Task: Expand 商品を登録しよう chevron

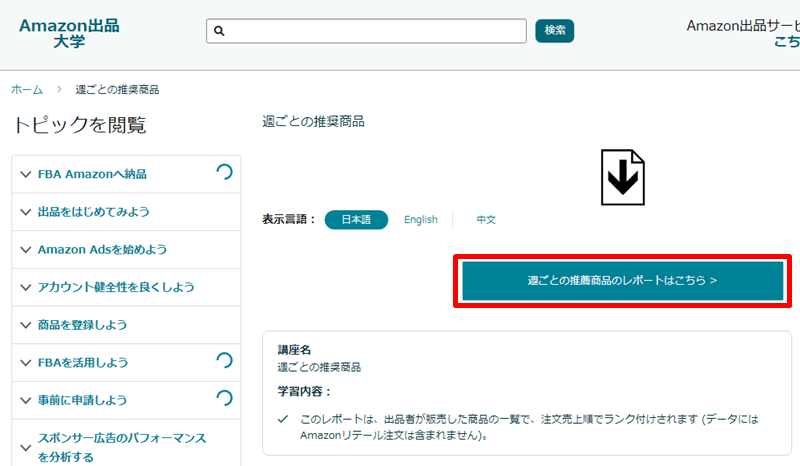Action: (x=26, y=325)
